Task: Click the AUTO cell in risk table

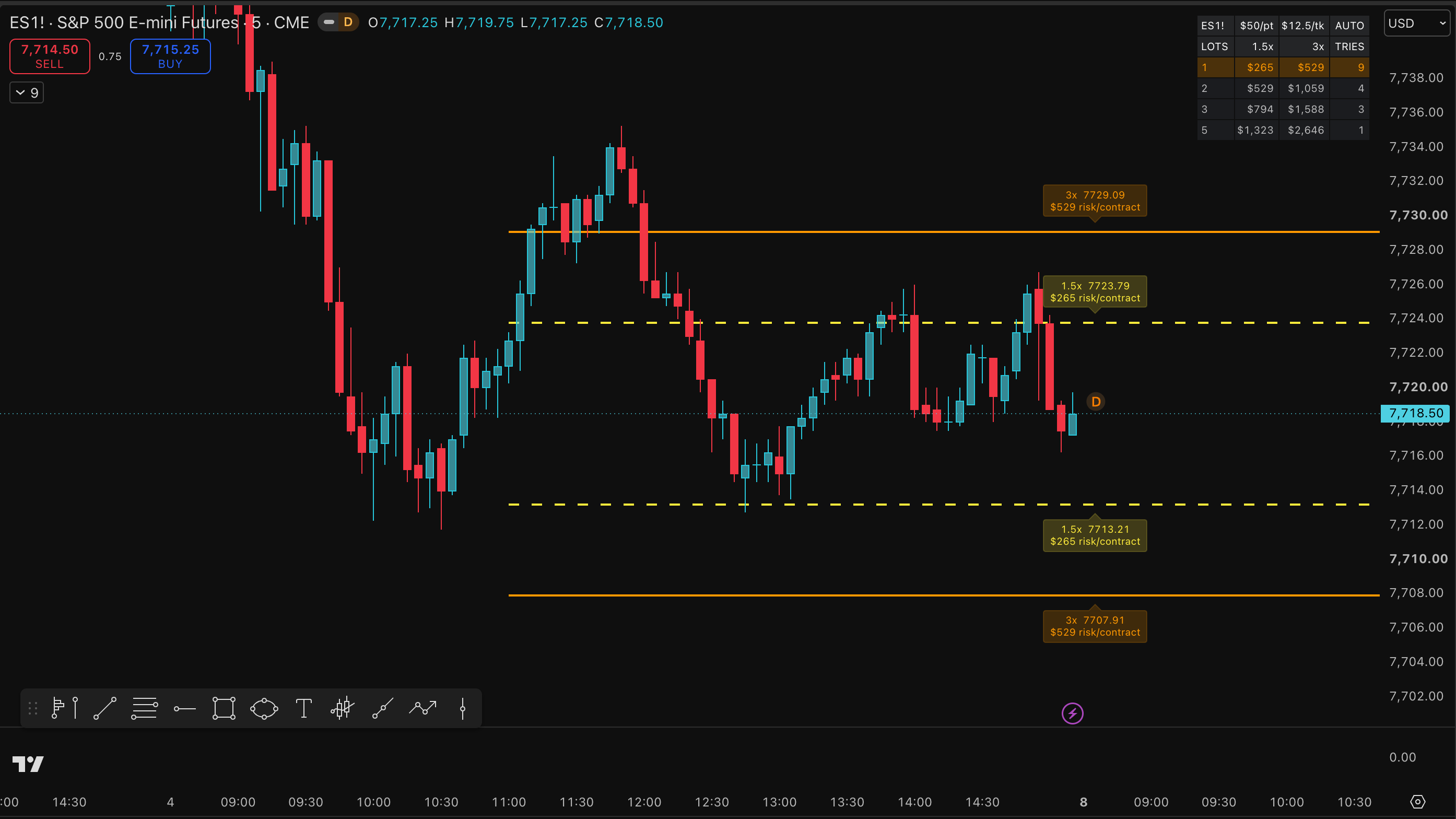Action: click(x=1349, y=26)
